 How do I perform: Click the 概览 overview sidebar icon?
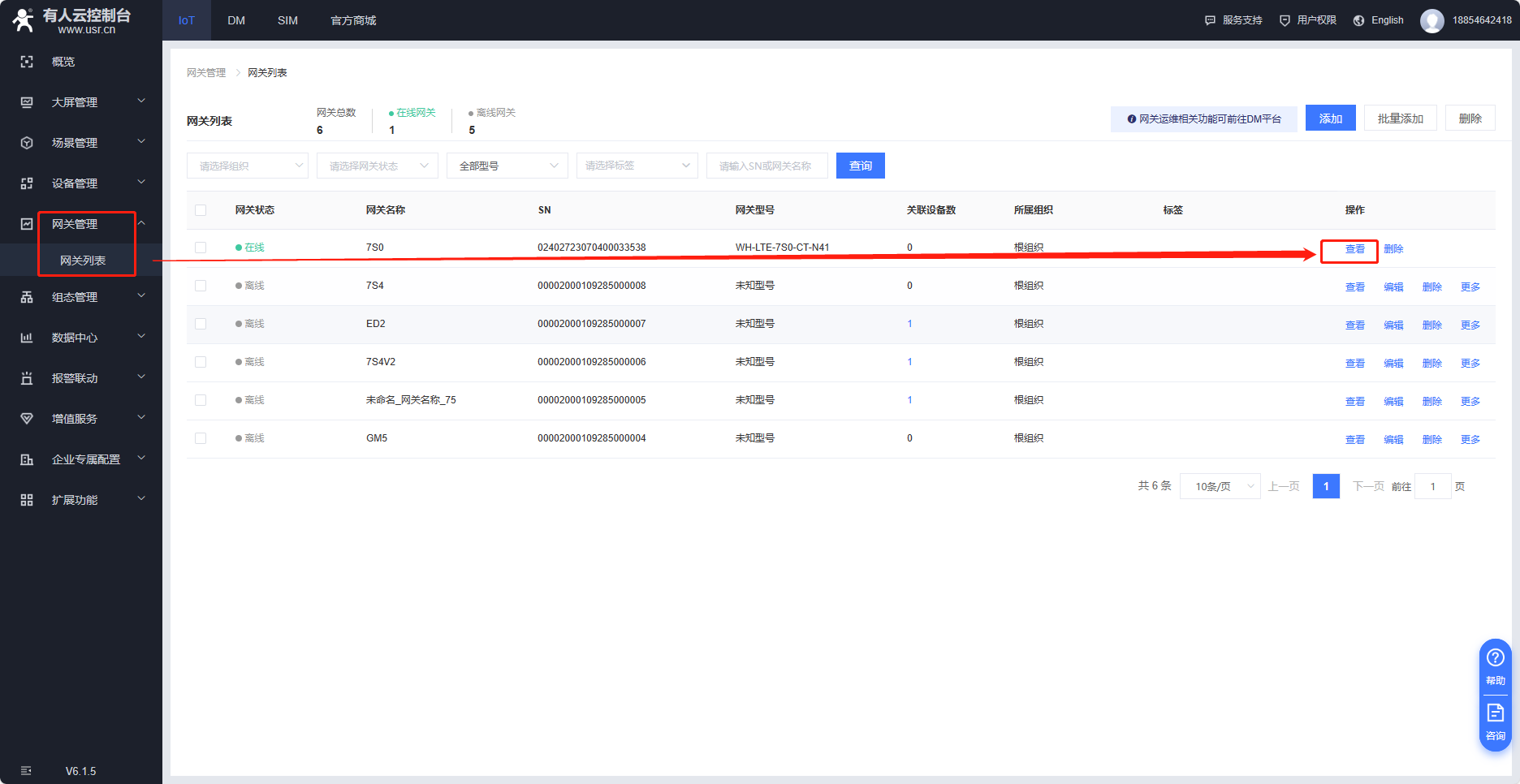coord(27,62)
